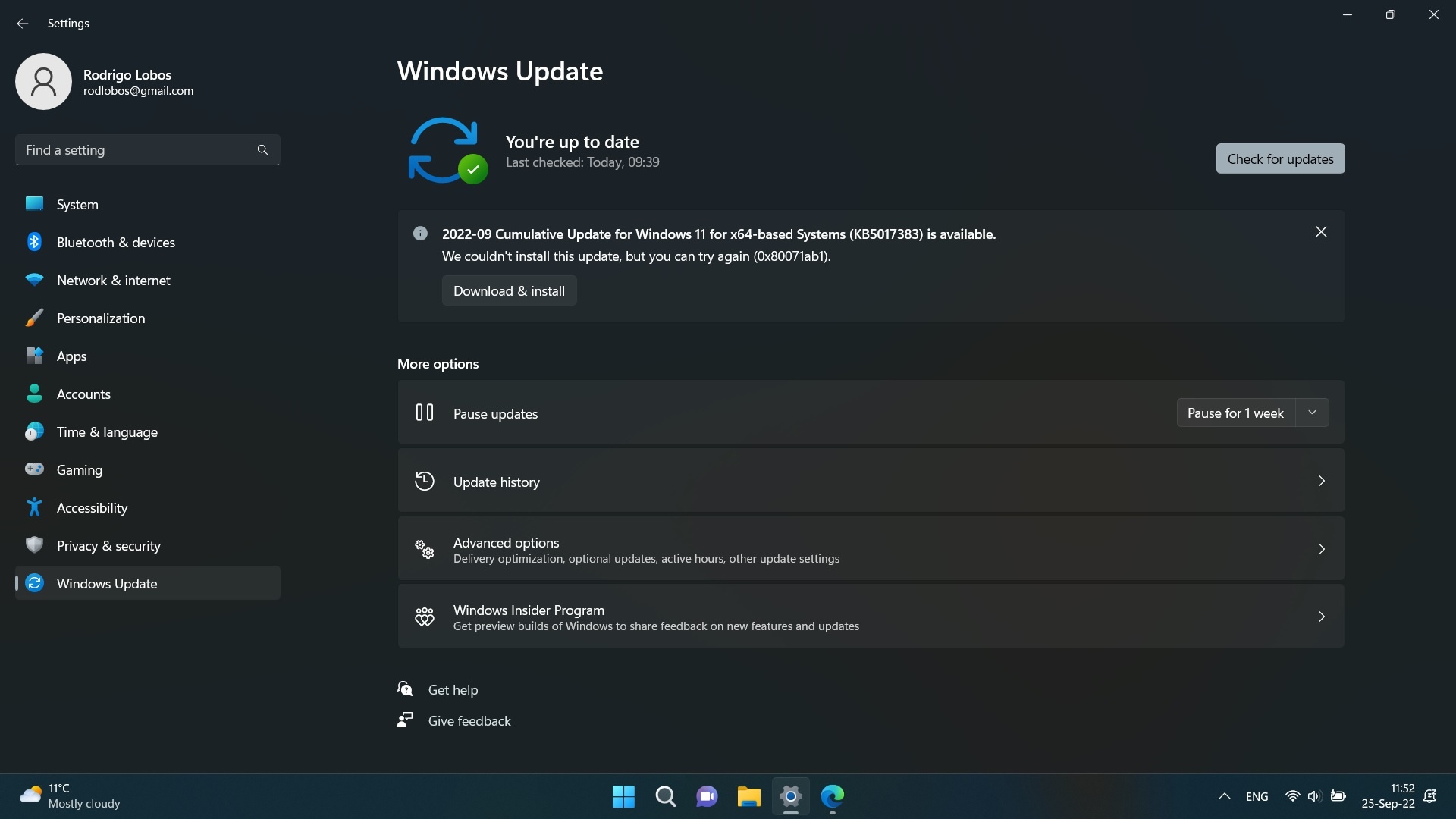This screenshot has height=819, width=1456.
Task: Click the Give feedback icon
Action: [x=405, y=720]
